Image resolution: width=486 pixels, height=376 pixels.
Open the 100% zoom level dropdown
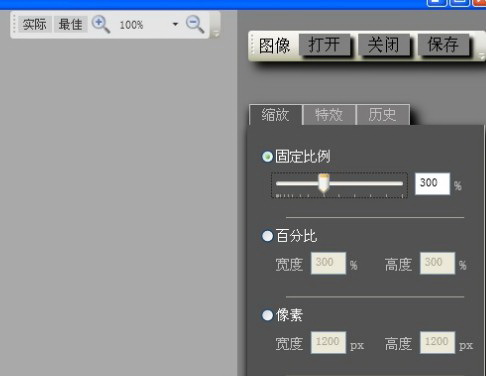[x=175, y=24]
